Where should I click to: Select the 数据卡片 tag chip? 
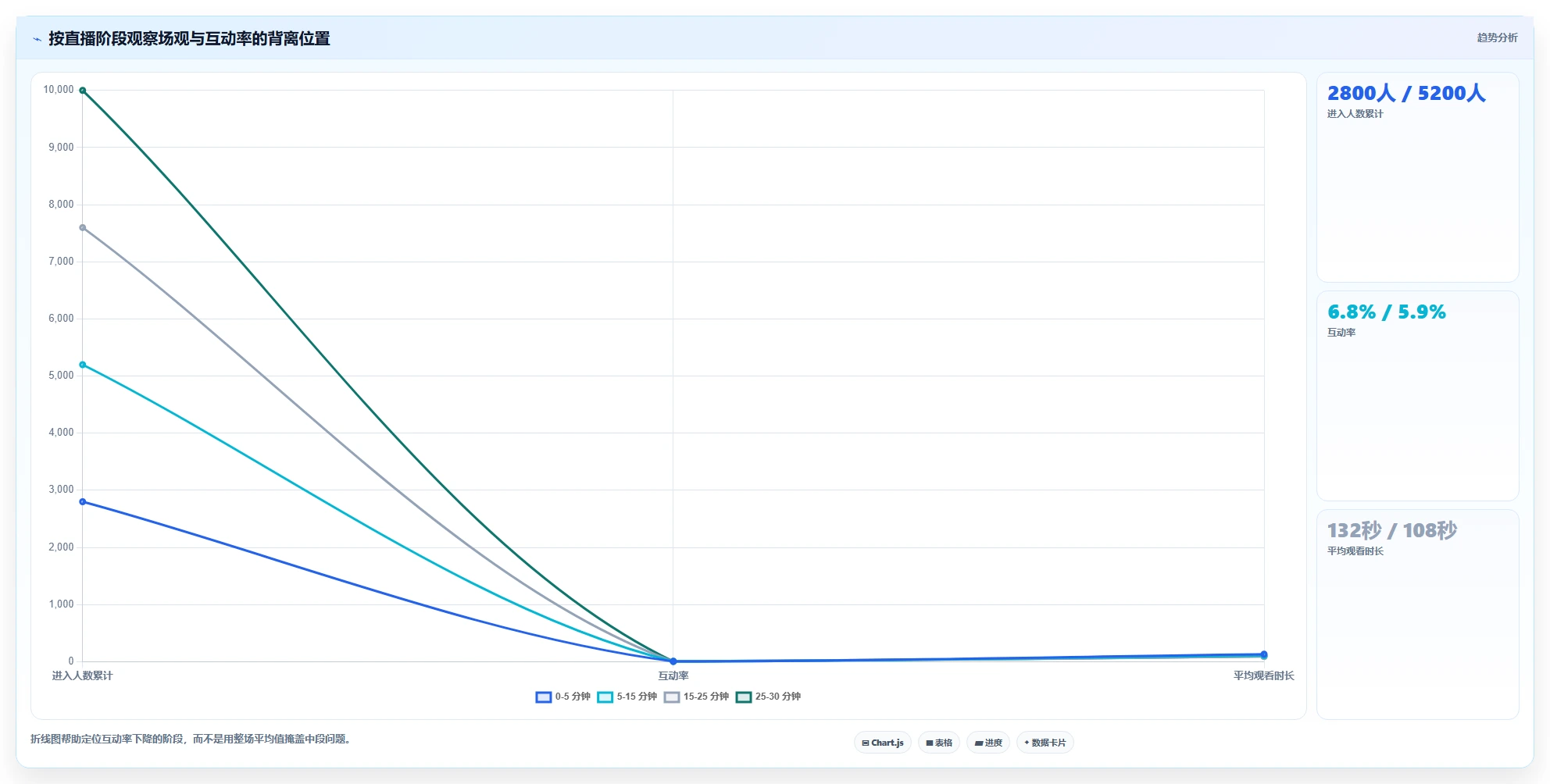click(1045, 743)
